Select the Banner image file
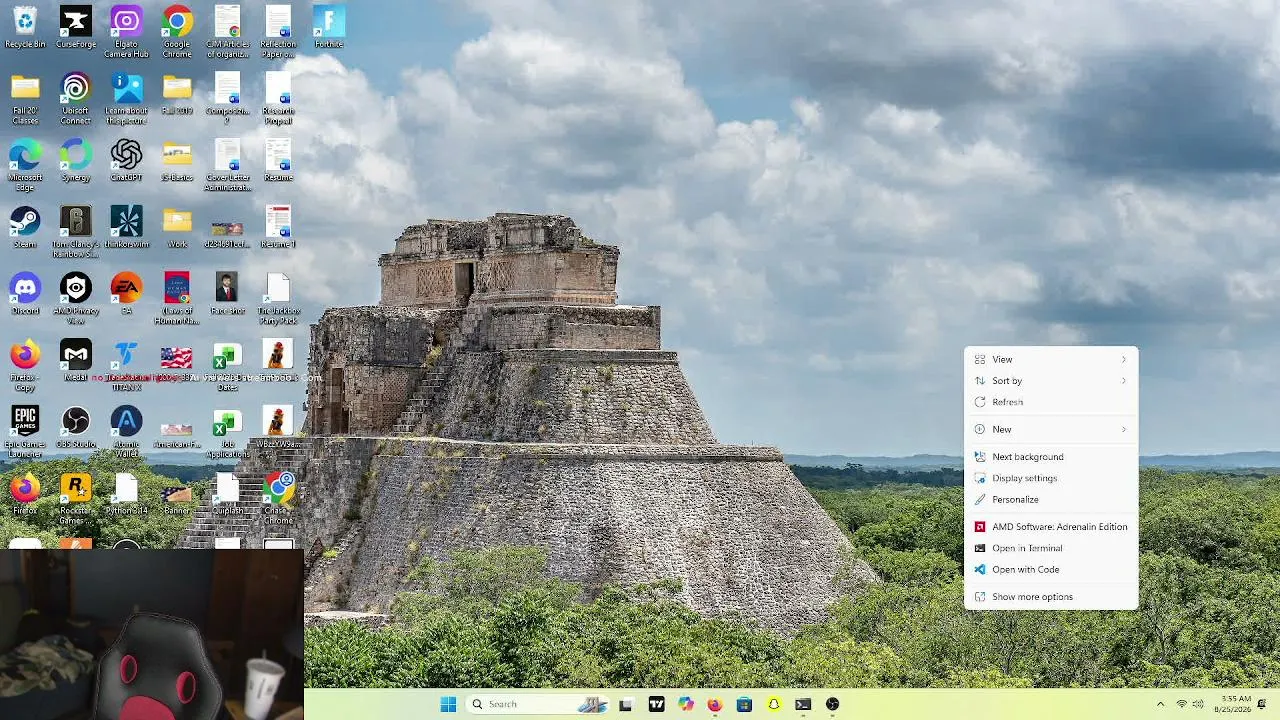 [177, 499]
